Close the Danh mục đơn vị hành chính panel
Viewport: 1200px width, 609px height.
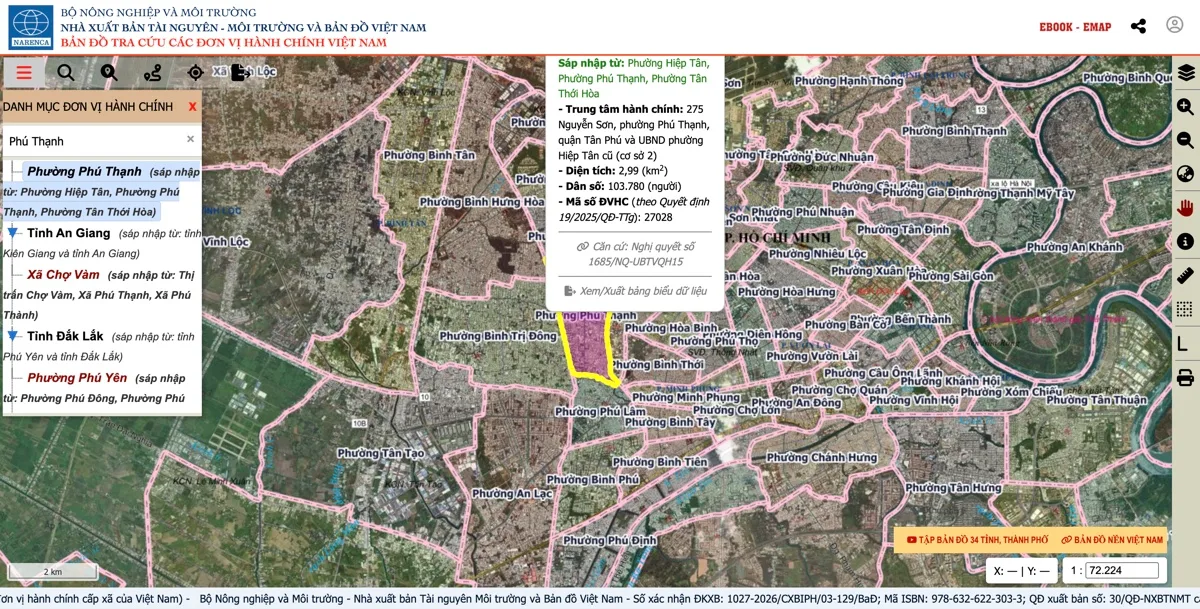pos(192,106)
